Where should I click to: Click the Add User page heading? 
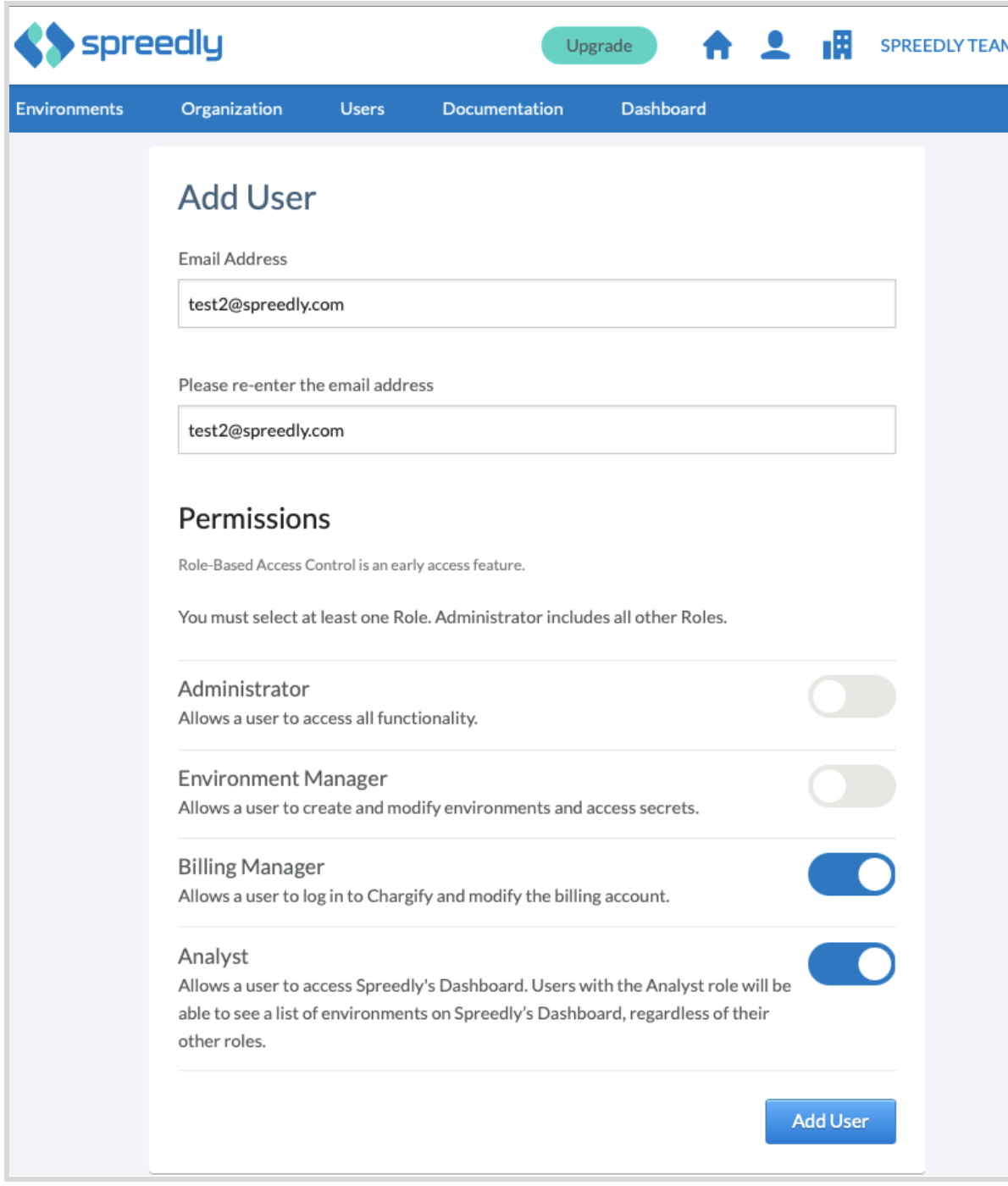[246, 197]
